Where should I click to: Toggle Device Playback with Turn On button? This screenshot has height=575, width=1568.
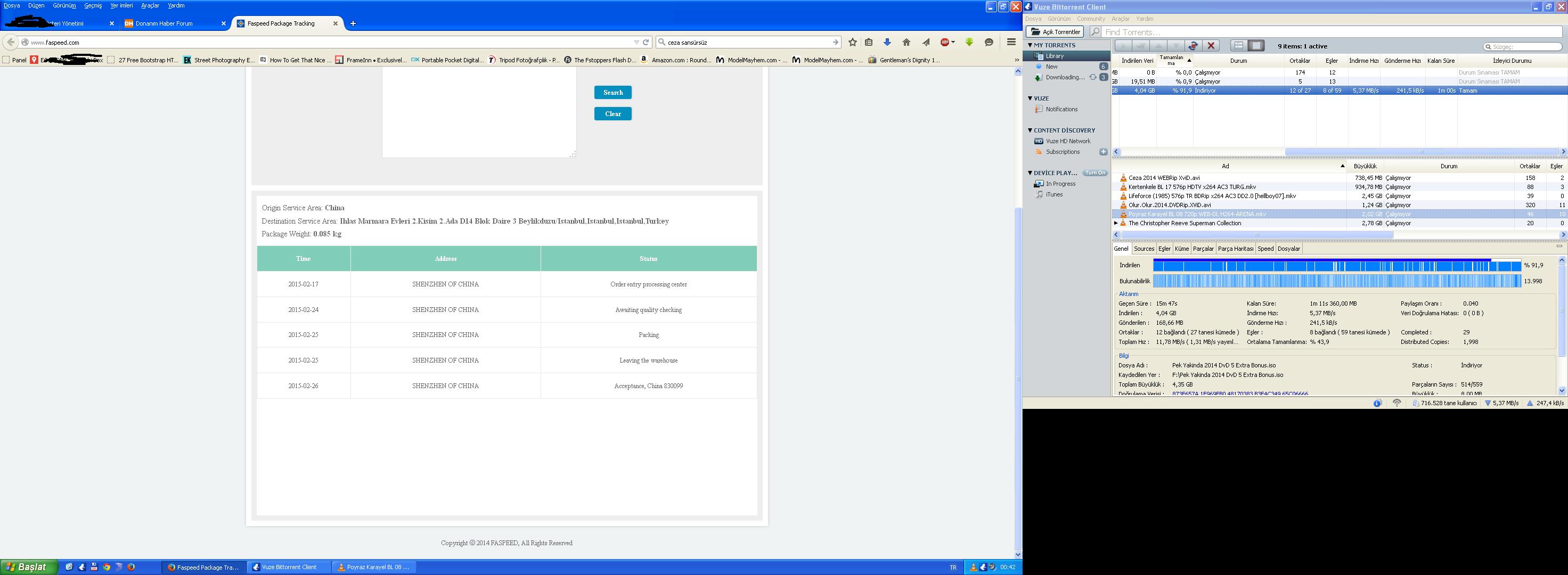1095,173
